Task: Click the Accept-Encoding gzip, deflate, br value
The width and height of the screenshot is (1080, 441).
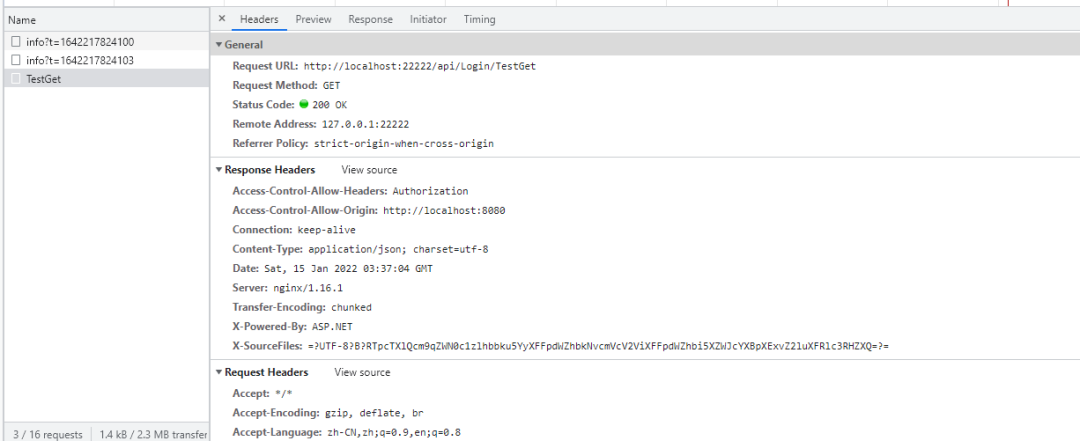Action: coord(374,413)
